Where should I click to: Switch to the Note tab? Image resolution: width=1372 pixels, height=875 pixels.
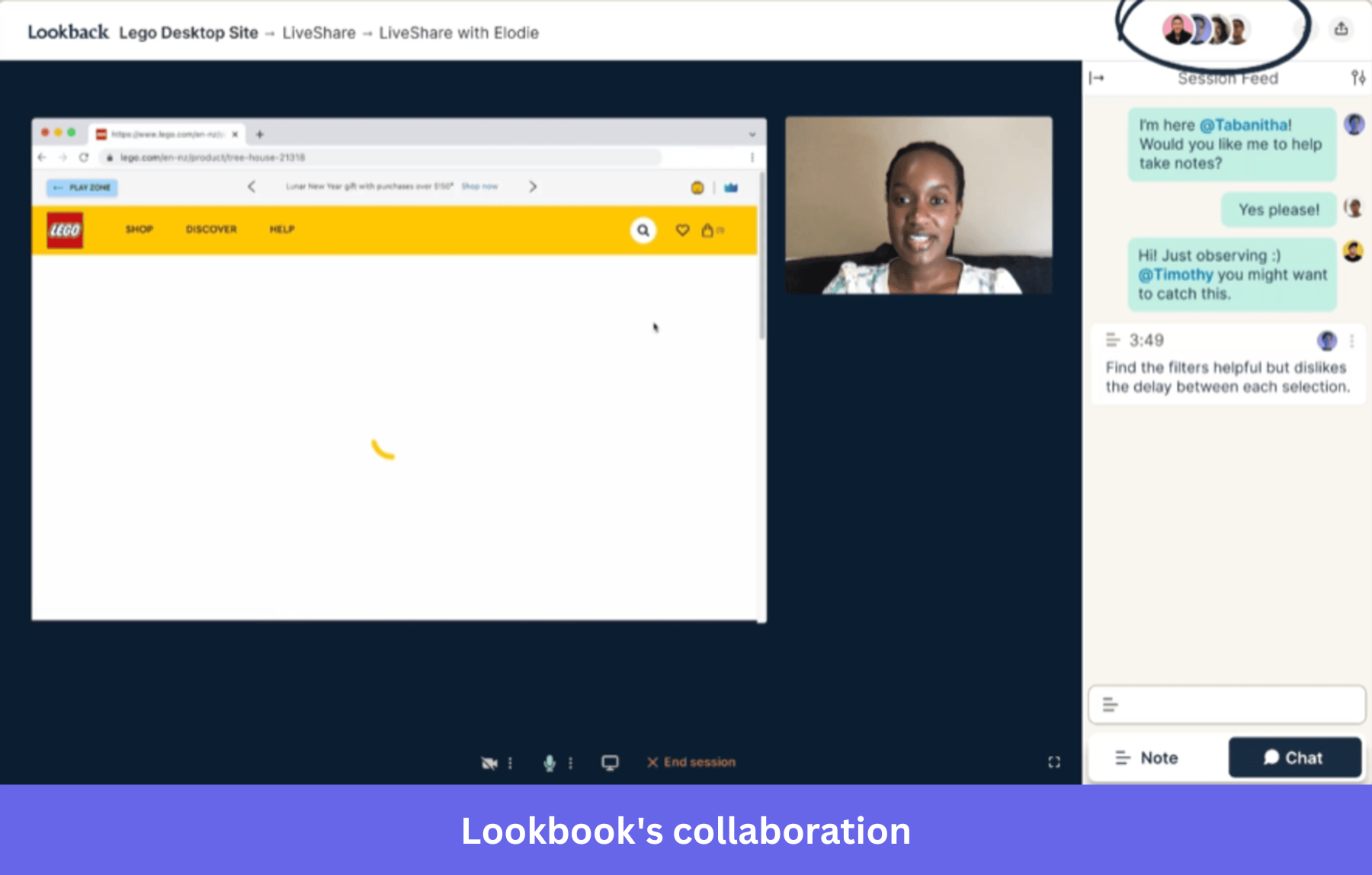(x=1146, y=757)
